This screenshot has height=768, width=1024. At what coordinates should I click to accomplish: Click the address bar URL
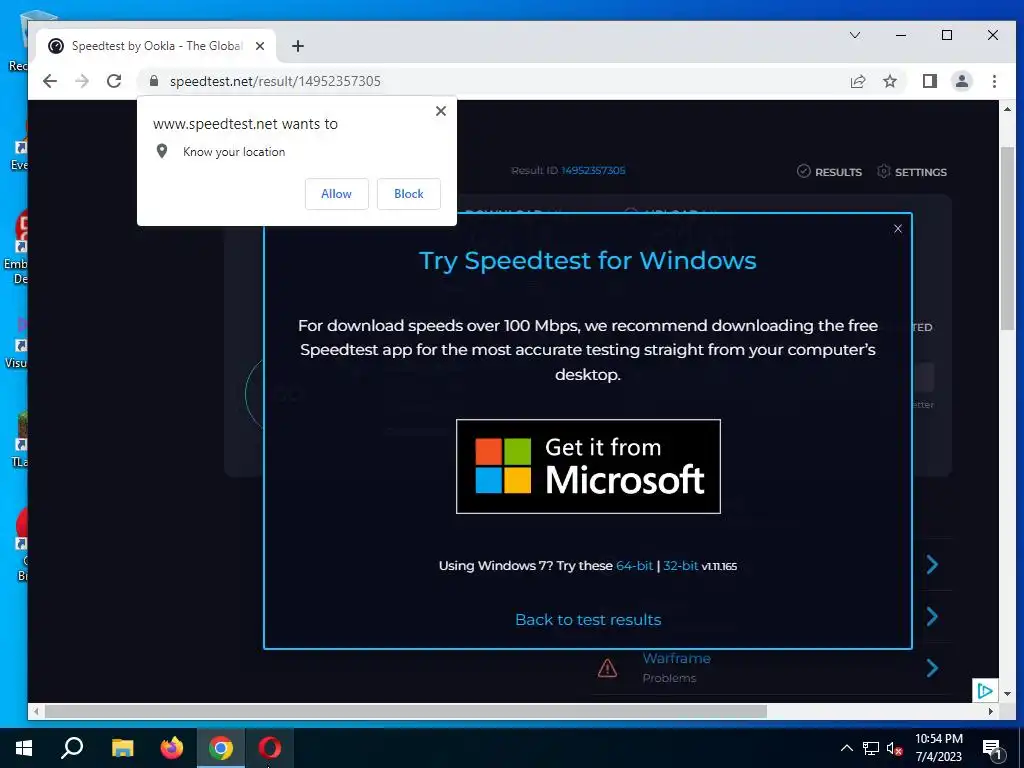(x=275, y=81)
